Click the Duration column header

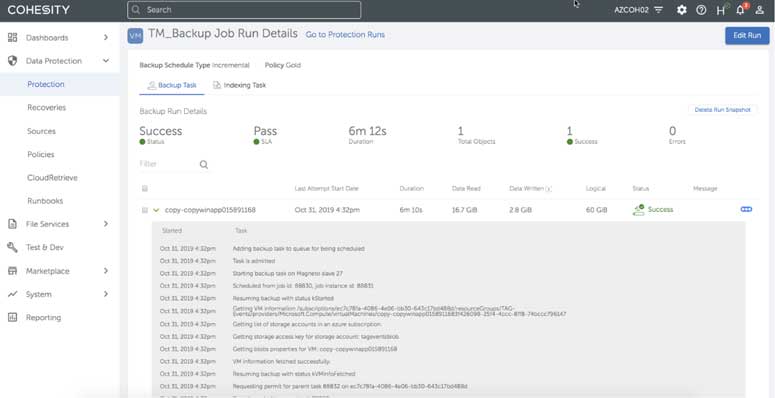(411, 188)
